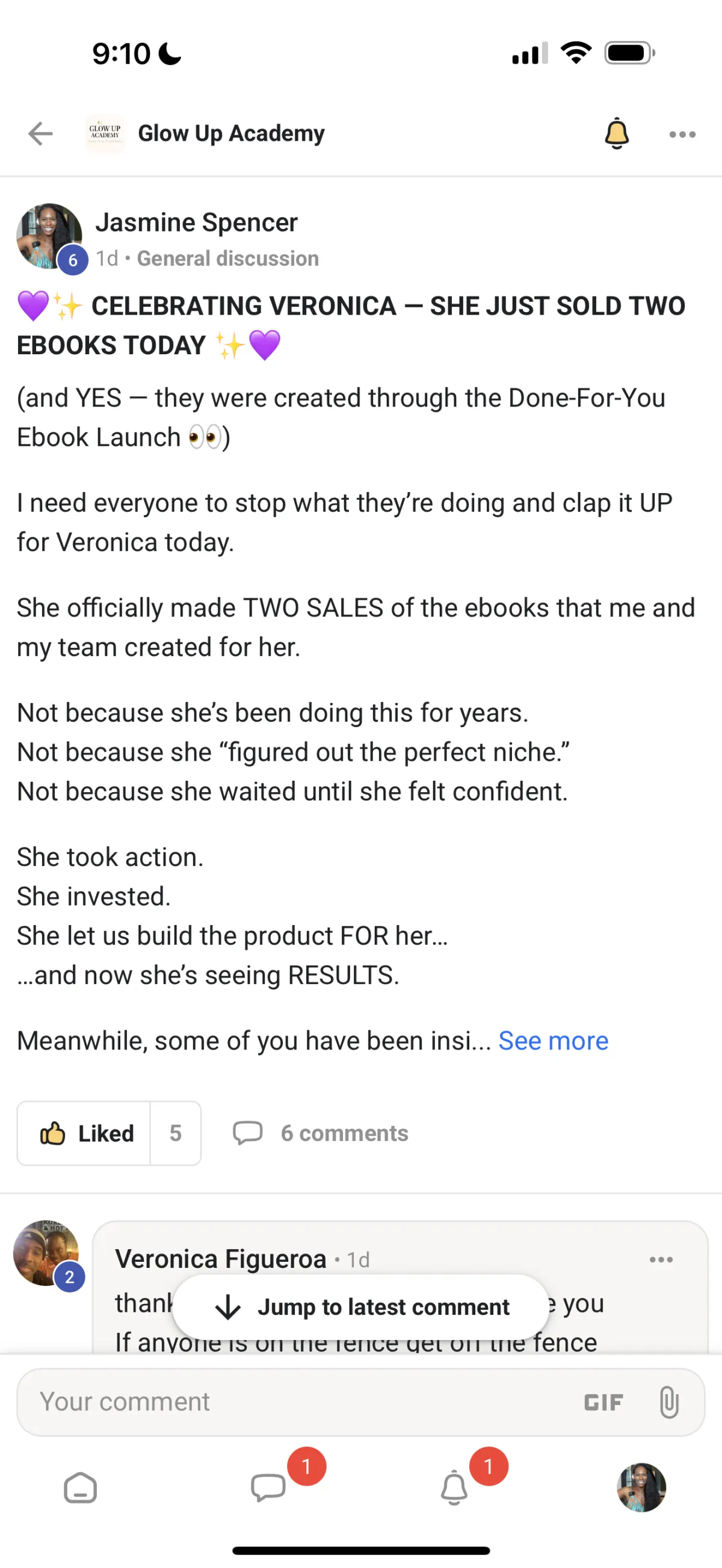Toggle the Liked button
722x1568 pixels.
click(x=85, y=1133)
